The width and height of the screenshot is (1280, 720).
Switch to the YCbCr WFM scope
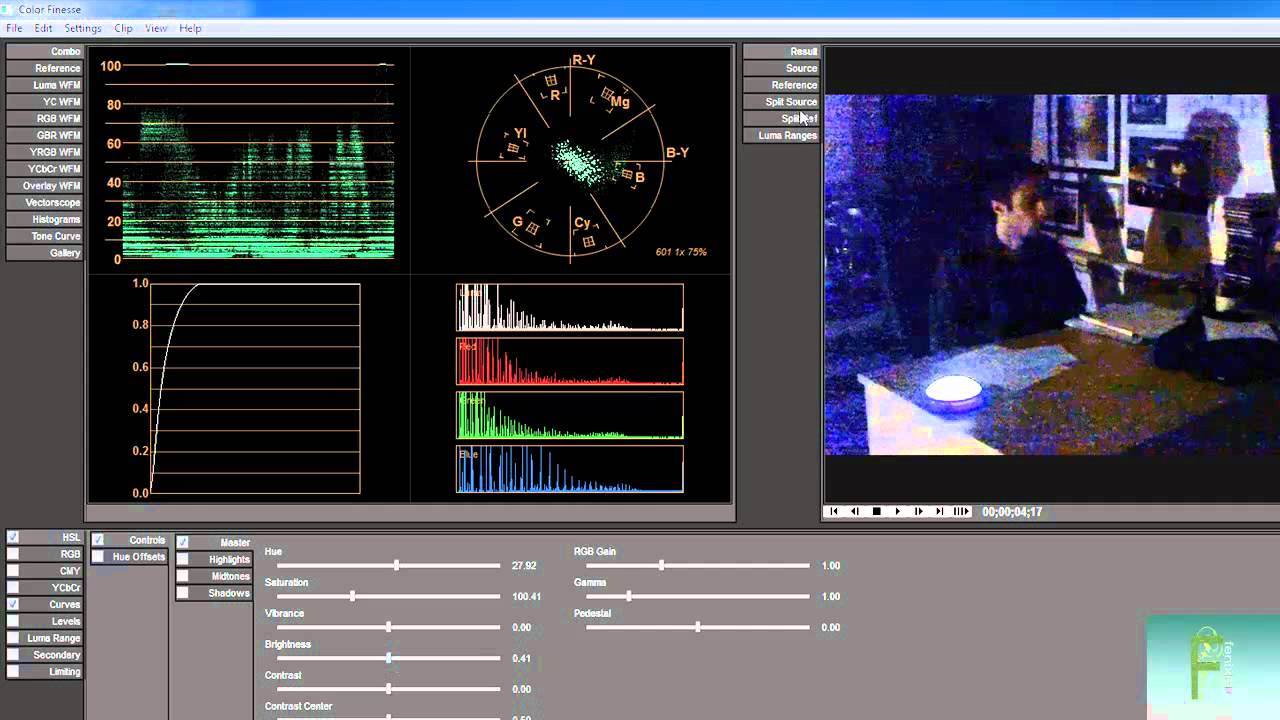[x=44, y=169]
